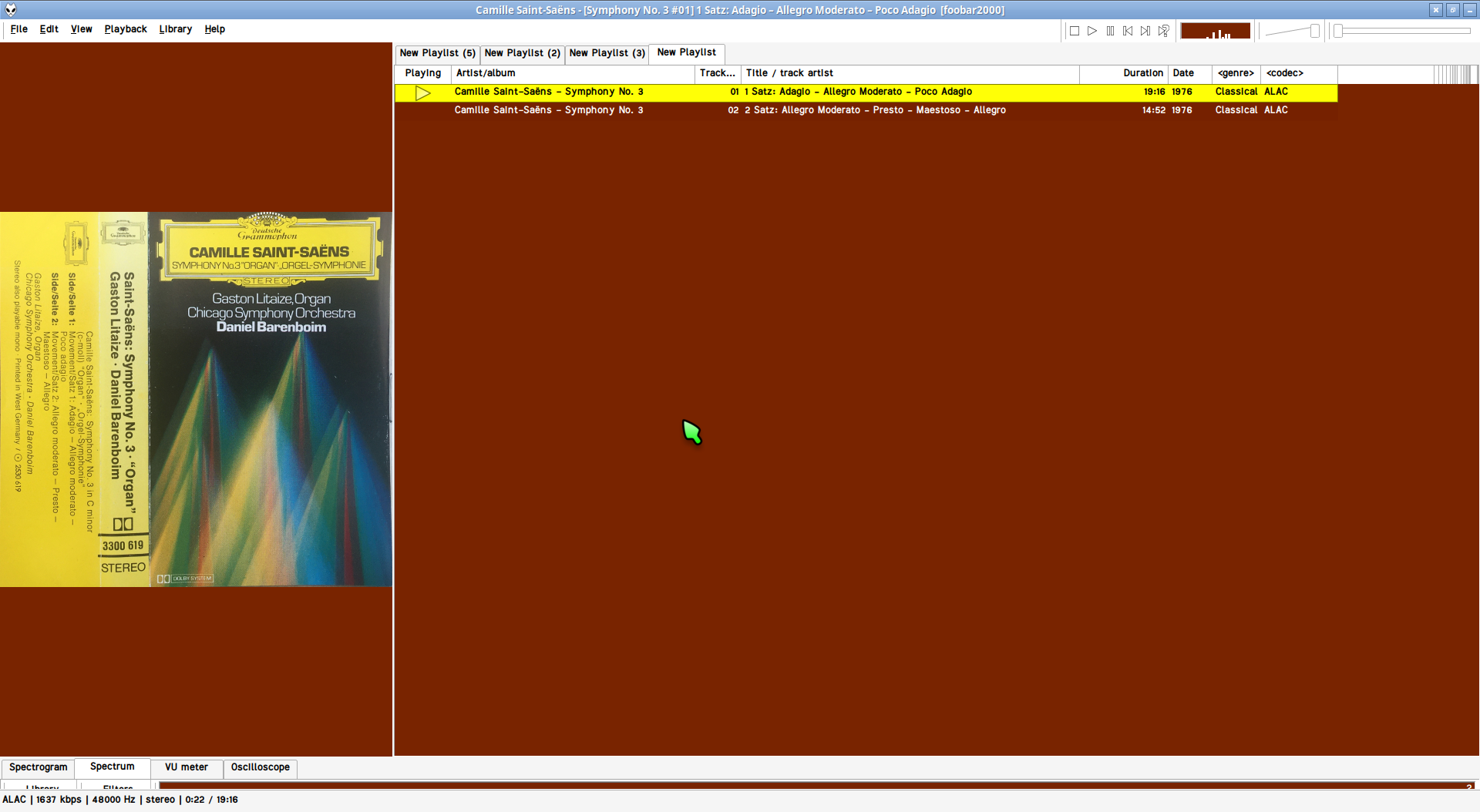Sort by the Artist/album column header
Screen dimensions: 1480x812
click(573, 73)
